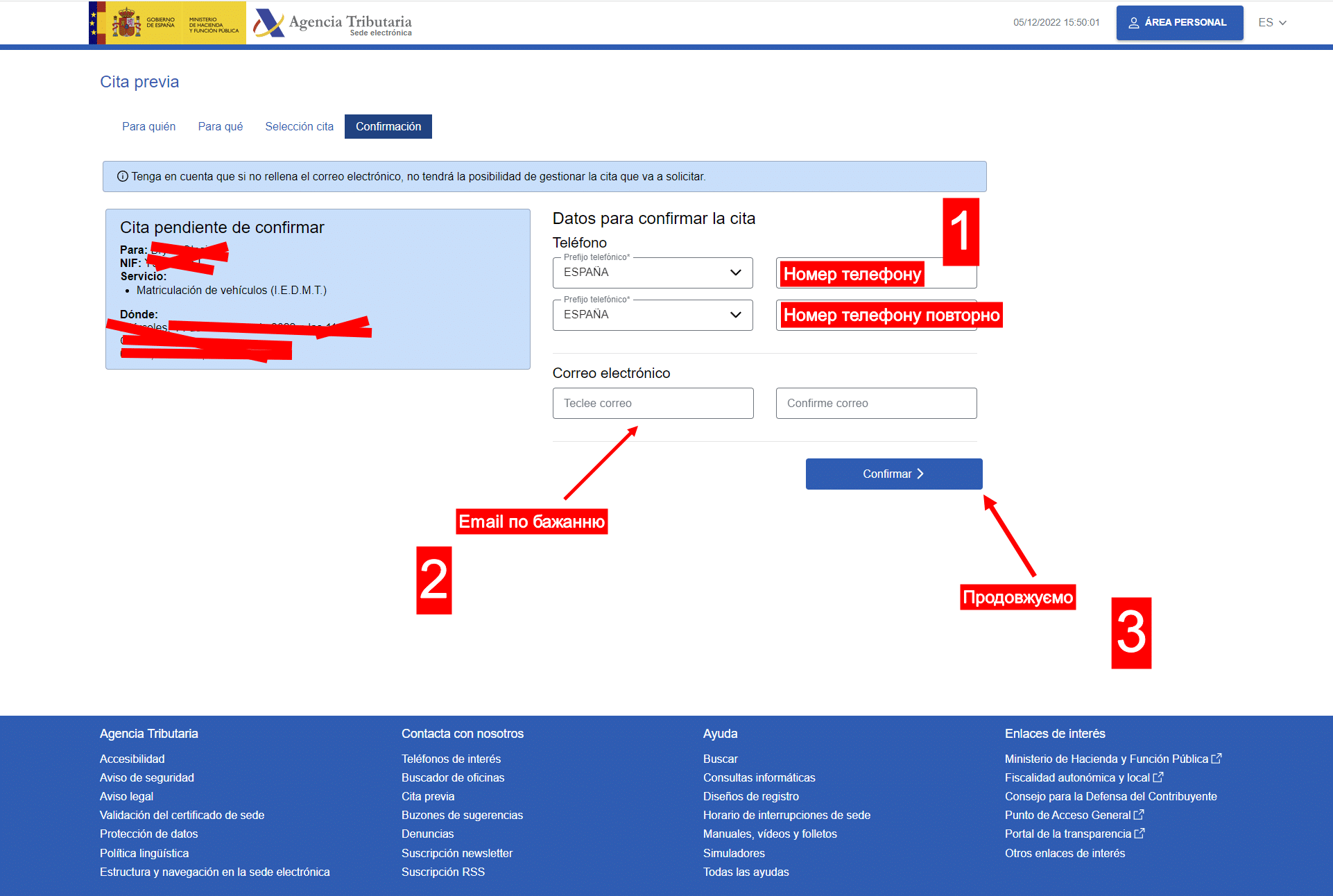Switch to the Para quién tab
The width and height of the screenshot is (1333, 896).
[x=148, y=126]
